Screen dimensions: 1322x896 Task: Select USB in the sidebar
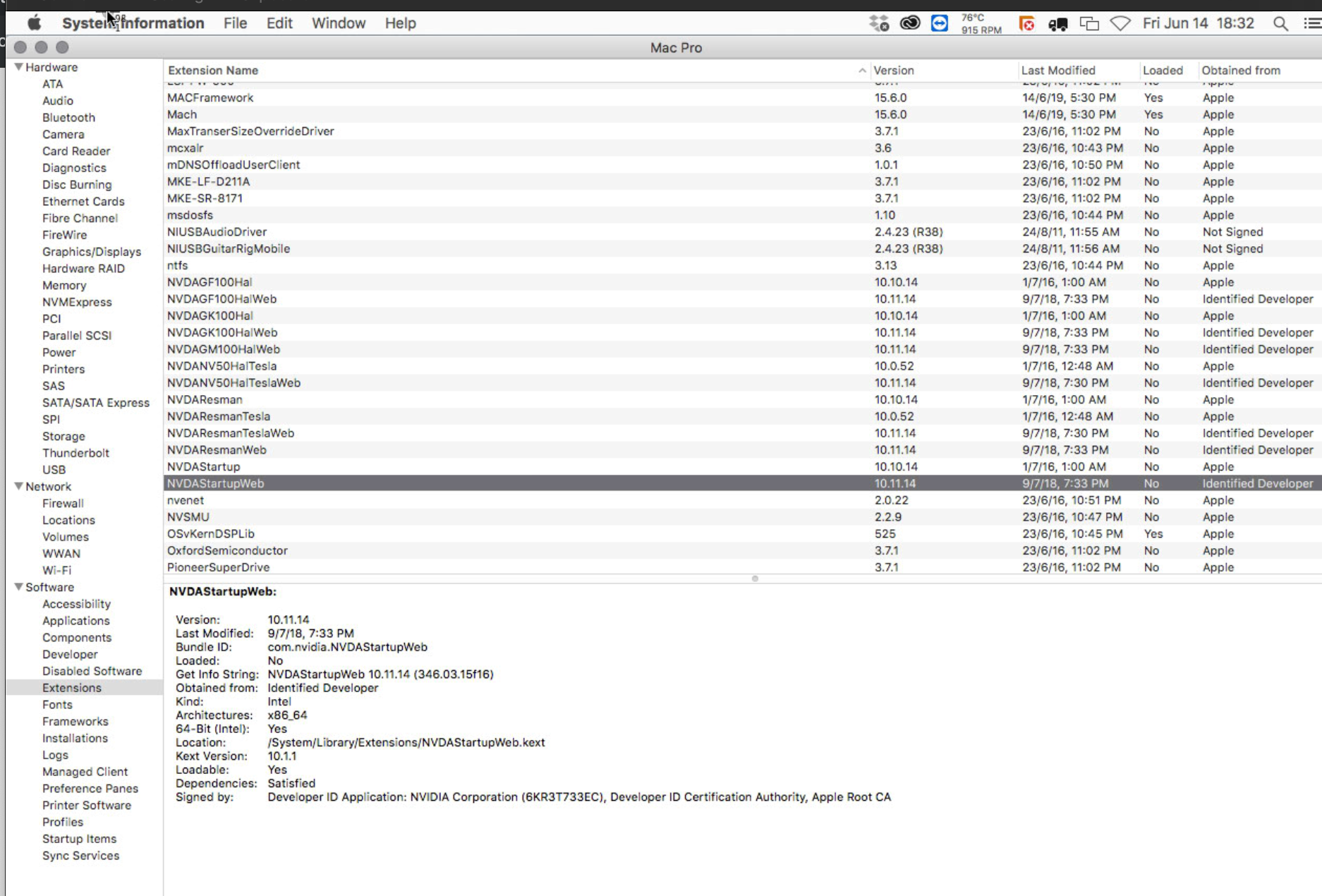pyautogui.click(x=54, y=469)
